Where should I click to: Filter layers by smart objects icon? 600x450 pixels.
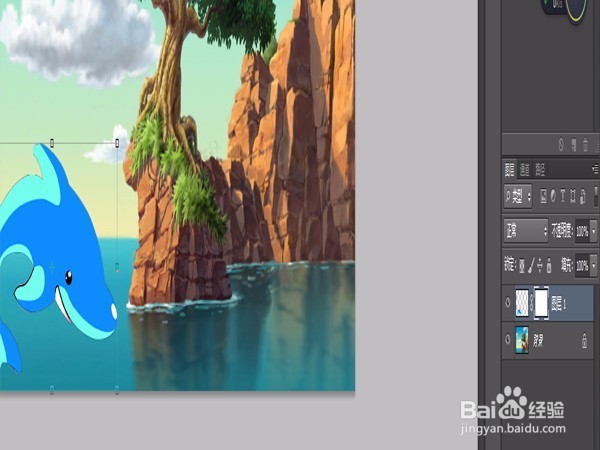583,197
